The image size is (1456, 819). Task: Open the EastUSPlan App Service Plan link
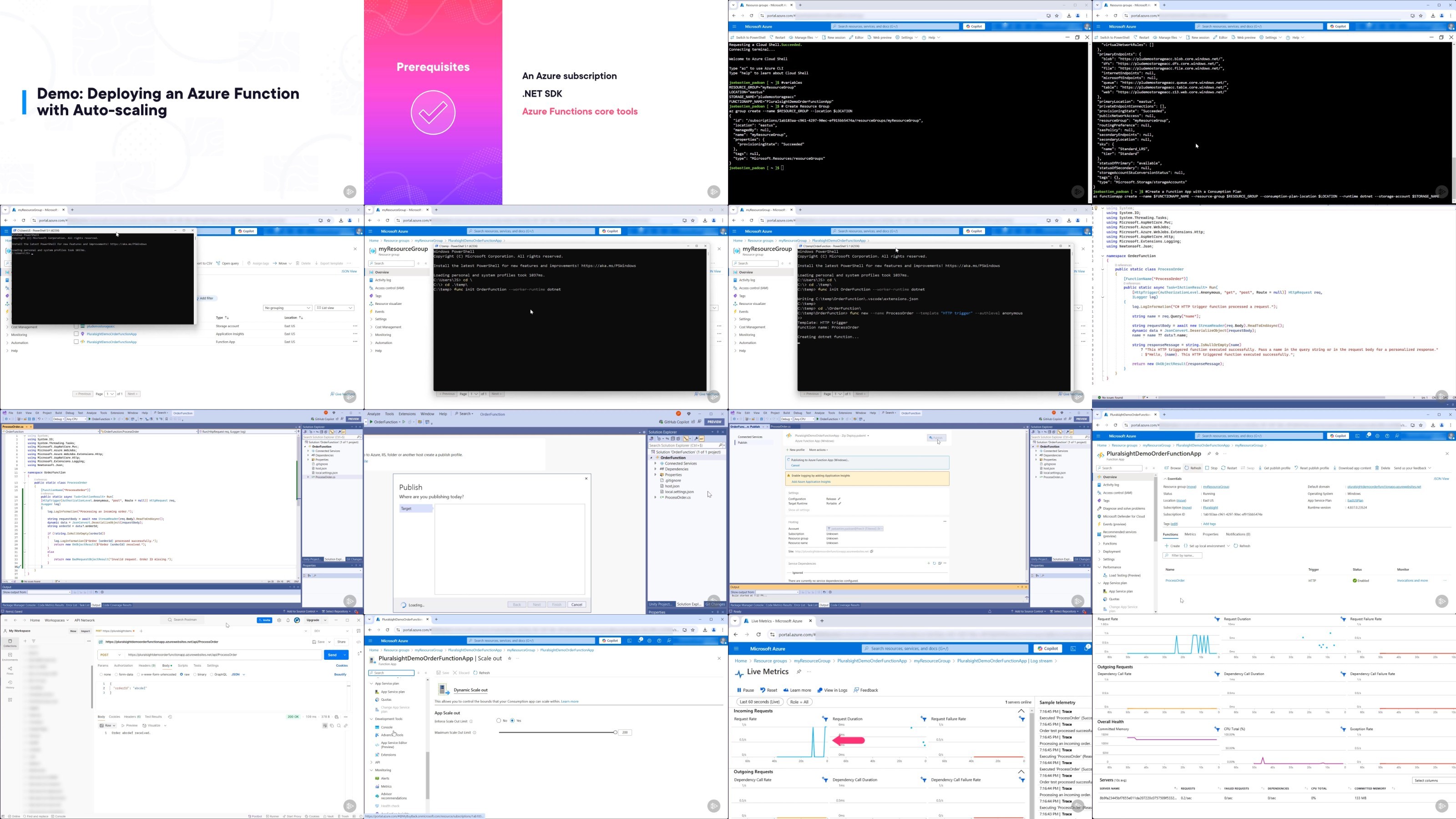pos(1355,500)
